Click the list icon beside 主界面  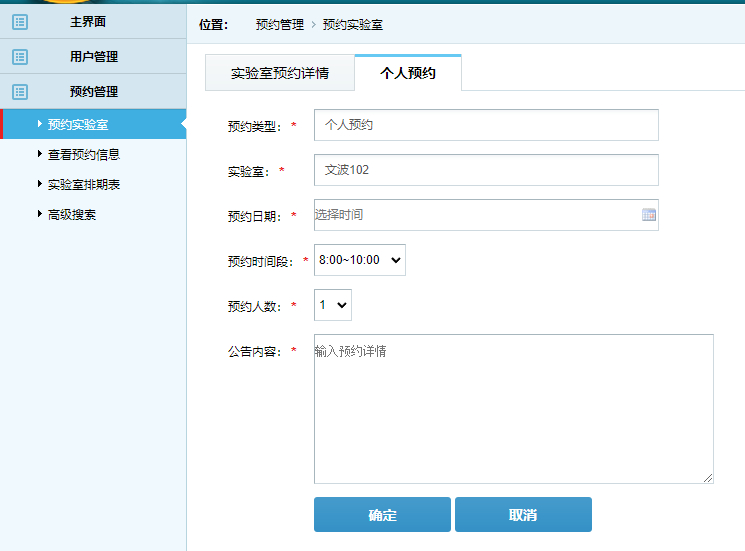click(x=20, y=22)
